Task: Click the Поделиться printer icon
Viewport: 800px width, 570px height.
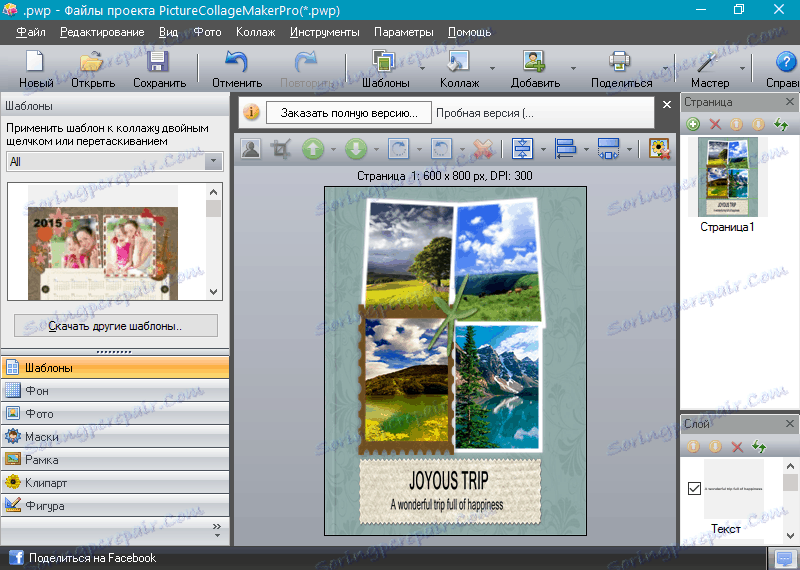Action: [x=620, y=61]
